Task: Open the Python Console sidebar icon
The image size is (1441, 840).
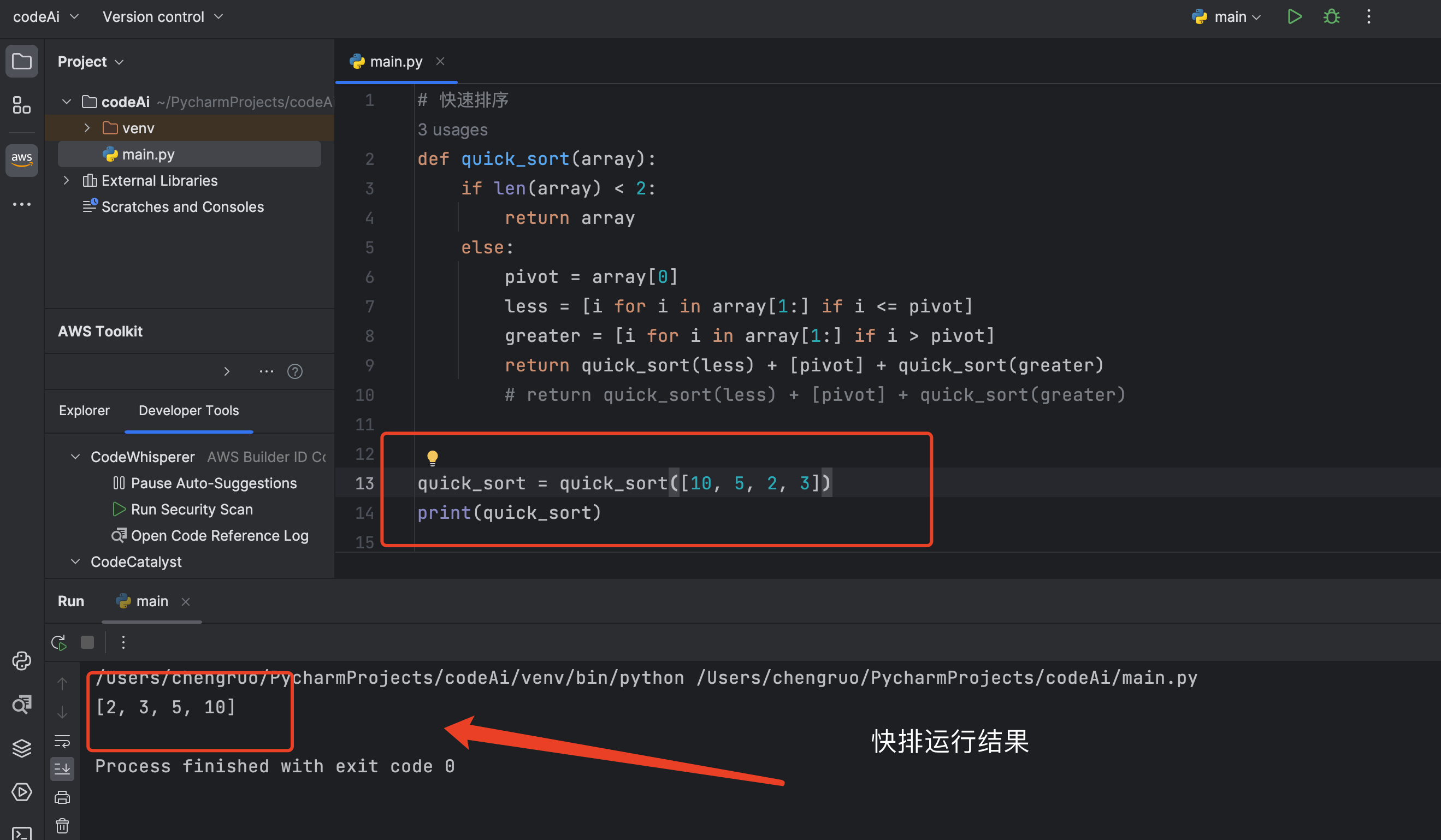Action: pyautogui.click(x=22, y=661)
